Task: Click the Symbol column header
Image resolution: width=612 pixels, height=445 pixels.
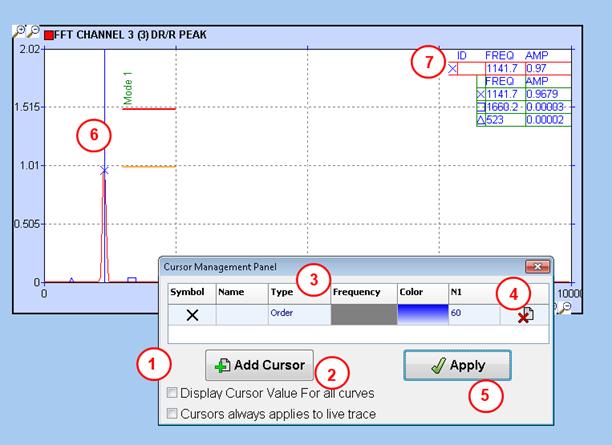Action: (x=192, y=294)
